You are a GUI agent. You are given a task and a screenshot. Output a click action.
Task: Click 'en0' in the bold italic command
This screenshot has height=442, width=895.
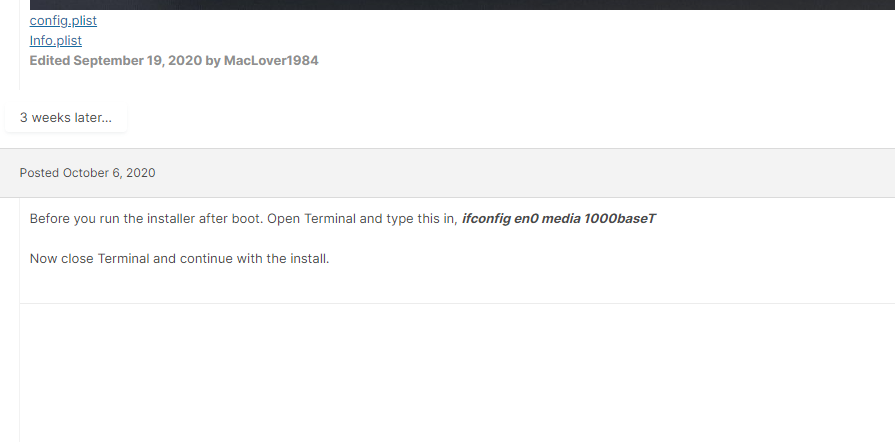(526, 219)
